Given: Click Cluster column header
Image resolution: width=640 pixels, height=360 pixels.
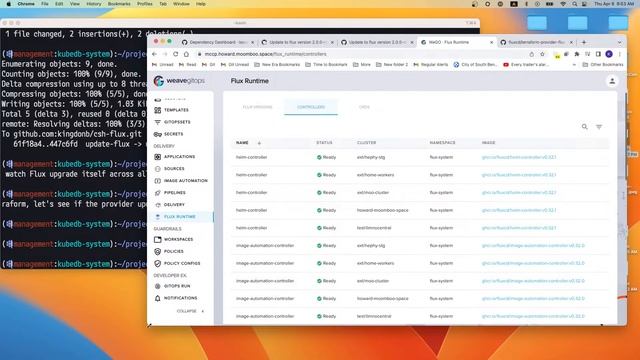Looking at the screenshot, I should pos(367,143).
